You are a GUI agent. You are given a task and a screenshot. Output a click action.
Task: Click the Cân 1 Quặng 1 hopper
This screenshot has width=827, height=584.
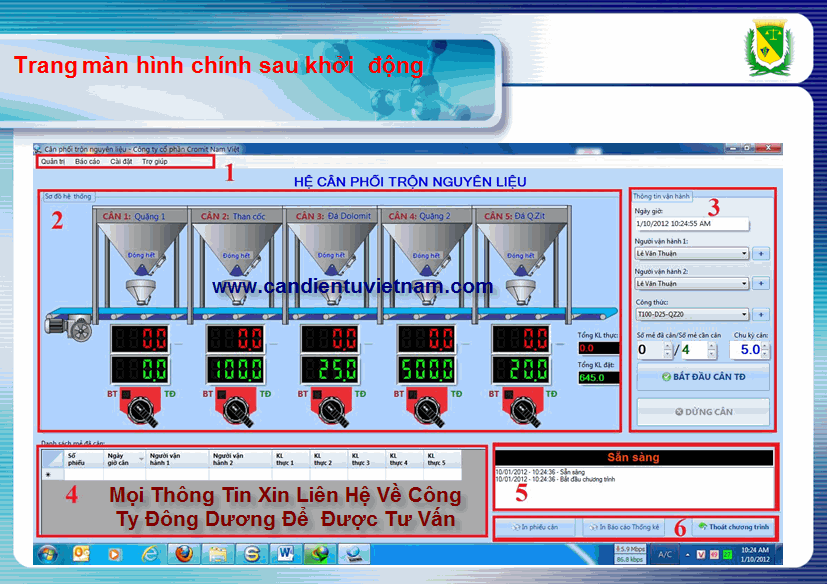[141, 249]
